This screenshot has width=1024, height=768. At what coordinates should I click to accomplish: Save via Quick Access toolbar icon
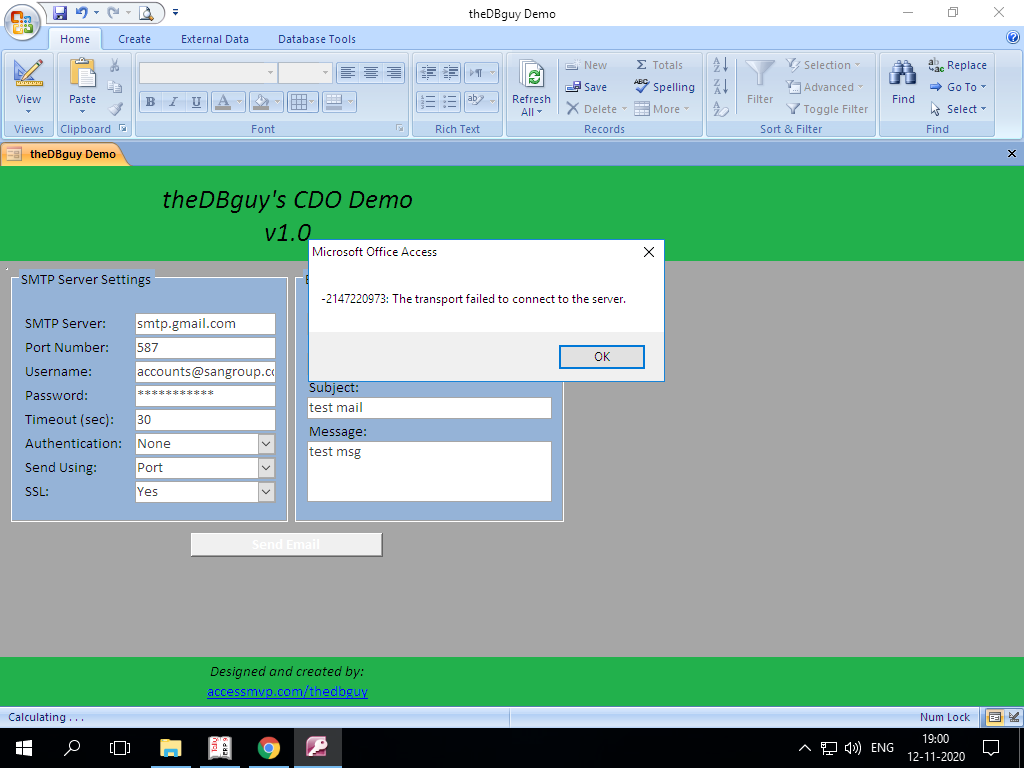point(59,12)
